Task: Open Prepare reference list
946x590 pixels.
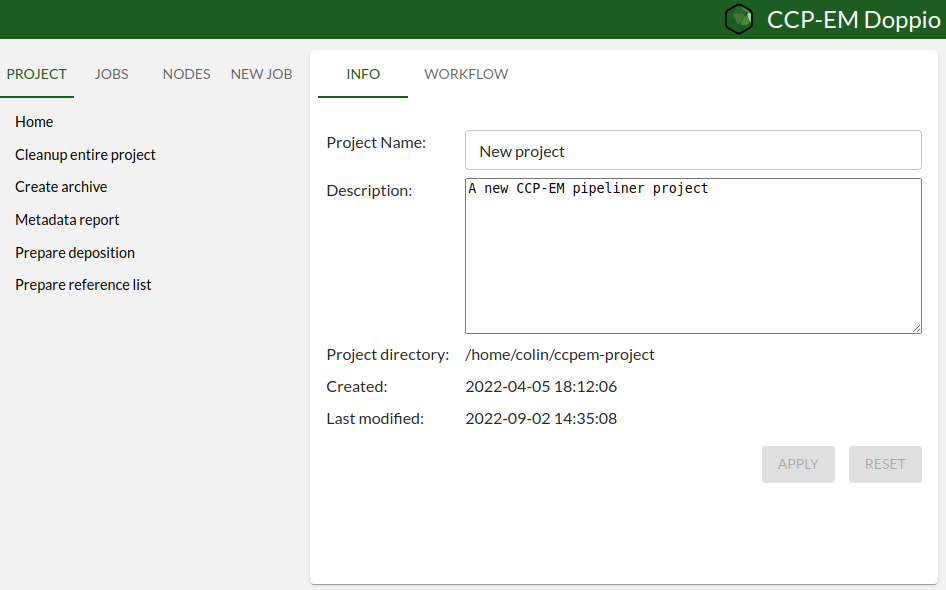Action: (83, 284)
